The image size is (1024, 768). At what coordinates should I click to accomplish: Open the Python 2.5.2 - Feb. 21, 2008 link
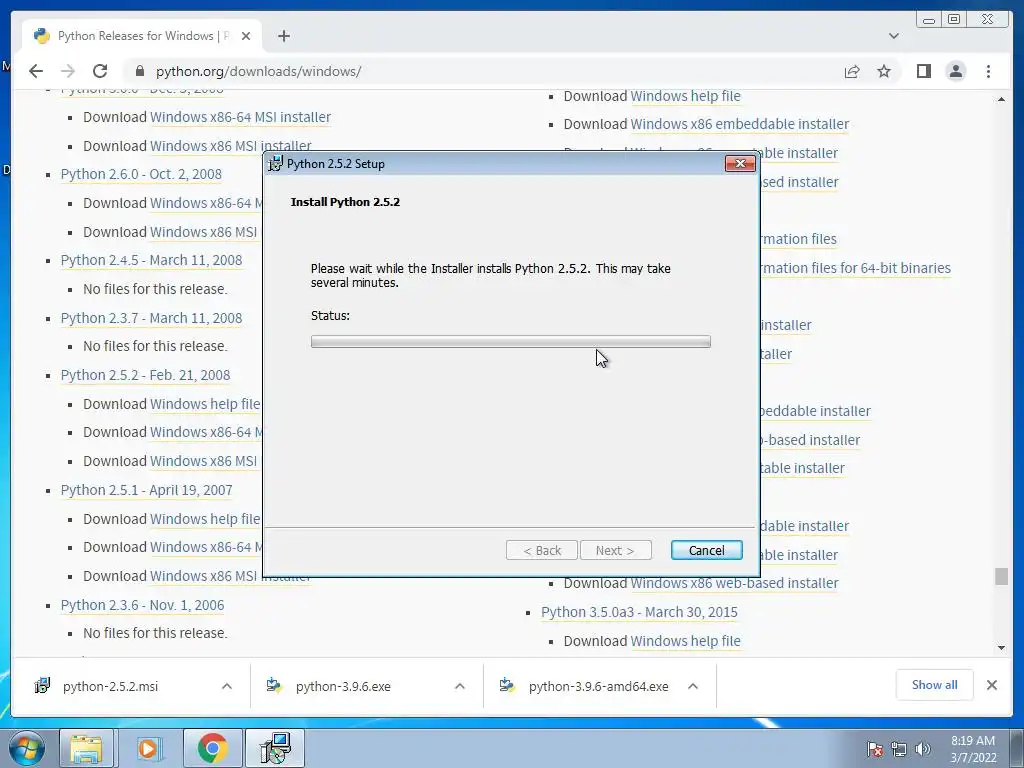(x=146, y=376)
